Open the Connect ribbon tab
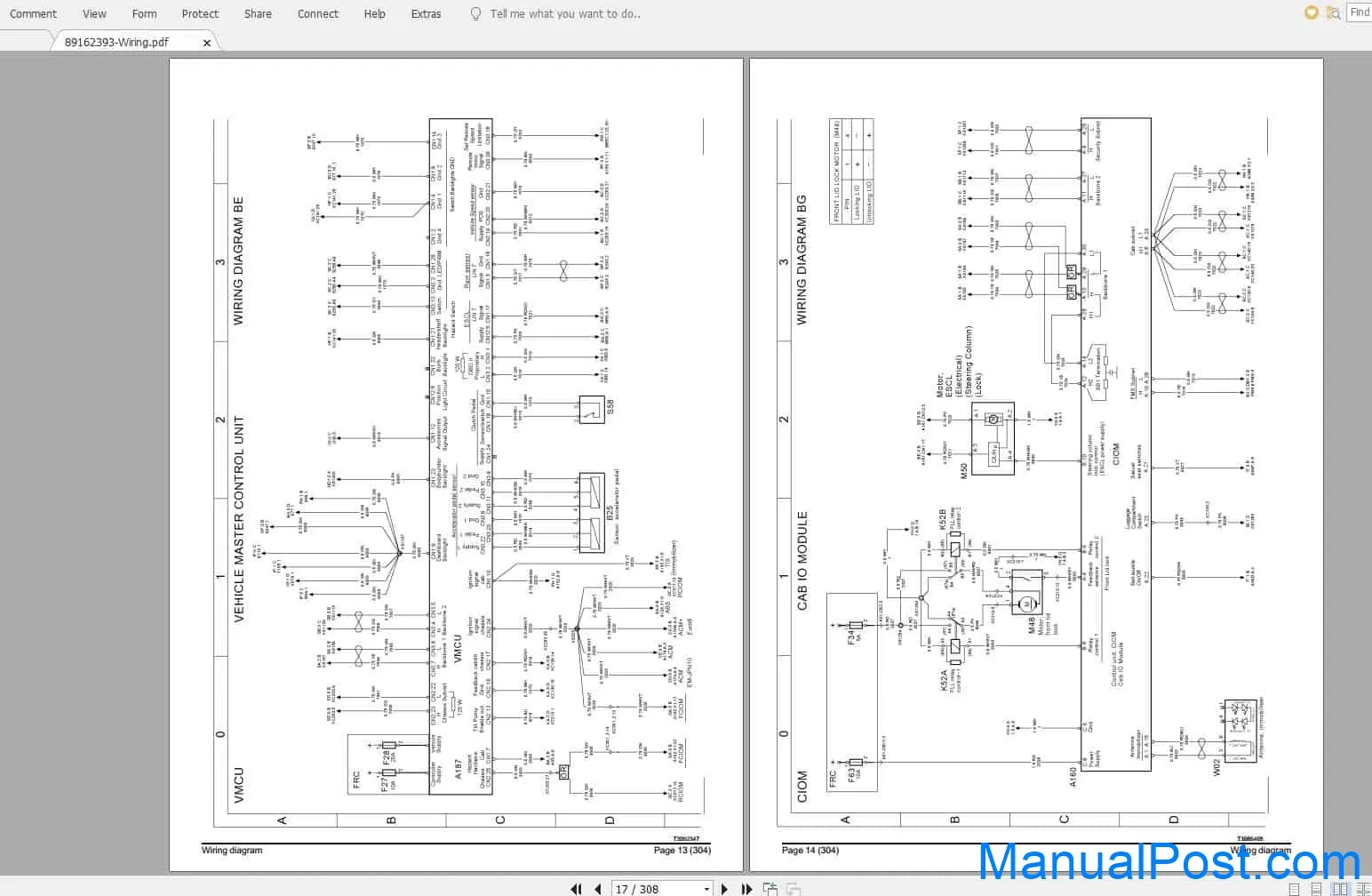 (318, 13)
